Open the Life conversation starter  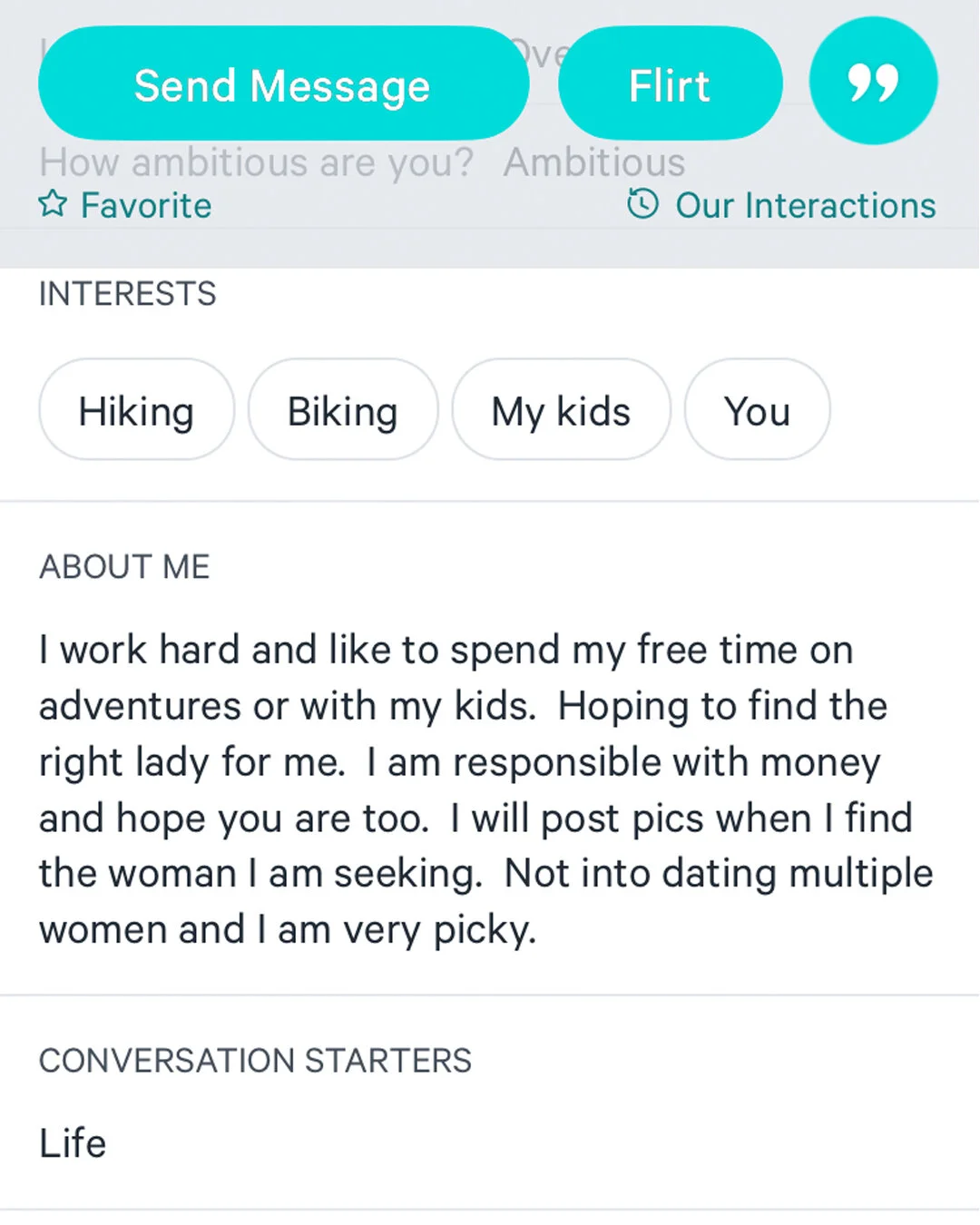[73, 1143]
